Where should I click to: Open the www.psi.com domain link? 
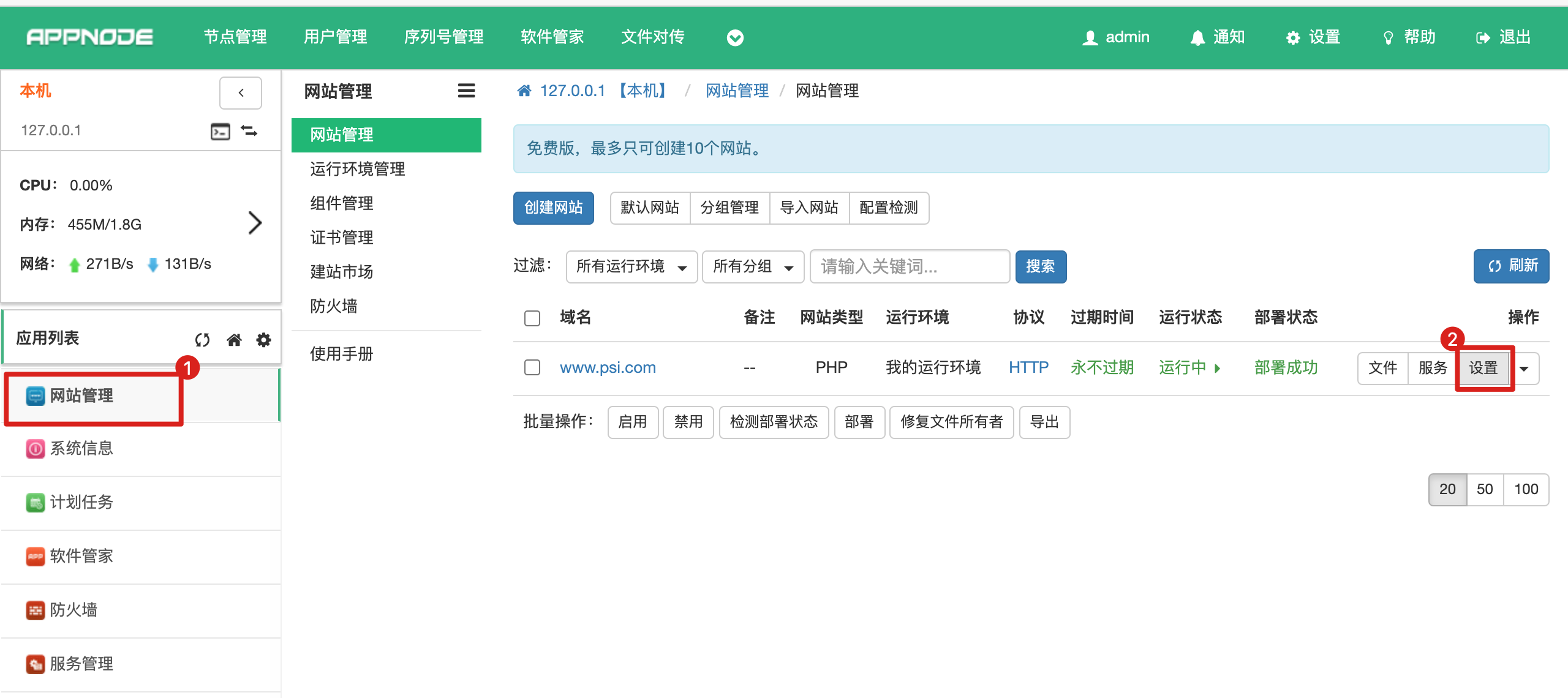608,367
